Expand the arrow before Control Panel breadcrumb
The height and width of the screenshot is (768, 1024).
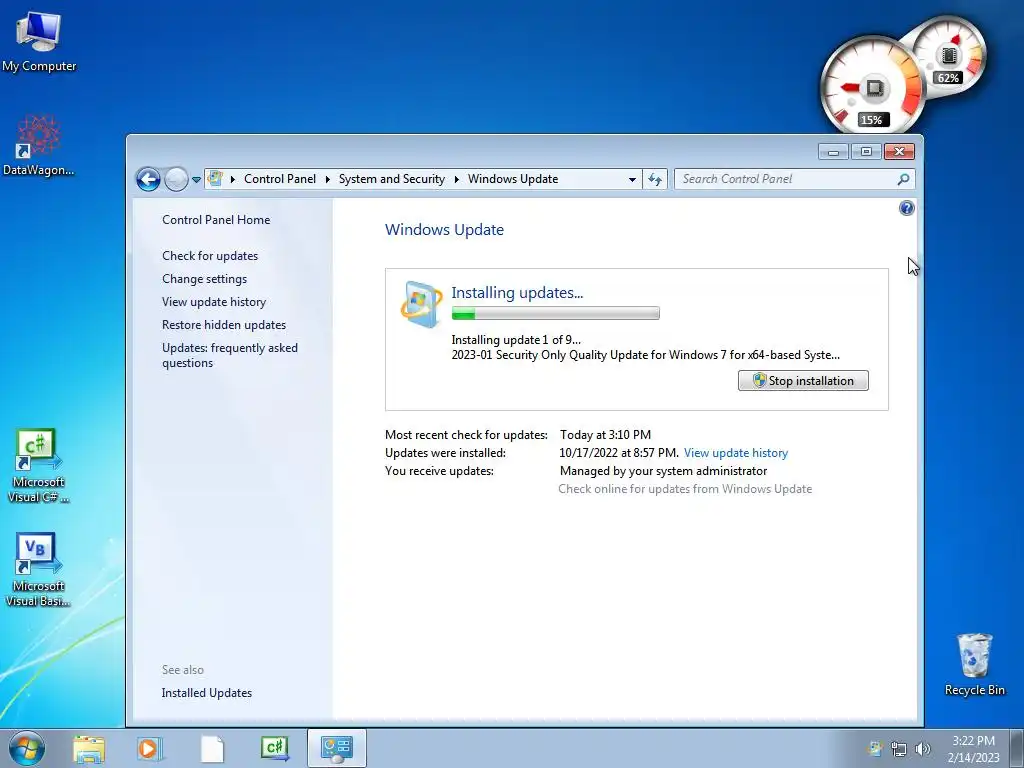pyautogui.click(x=232, y=179)
